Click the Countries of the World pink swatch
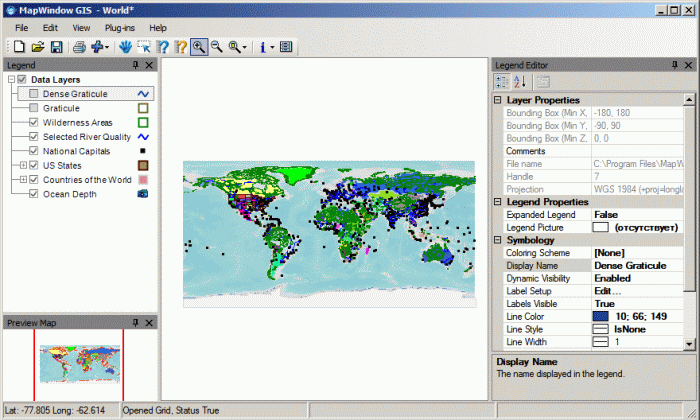 pos(143,179)
